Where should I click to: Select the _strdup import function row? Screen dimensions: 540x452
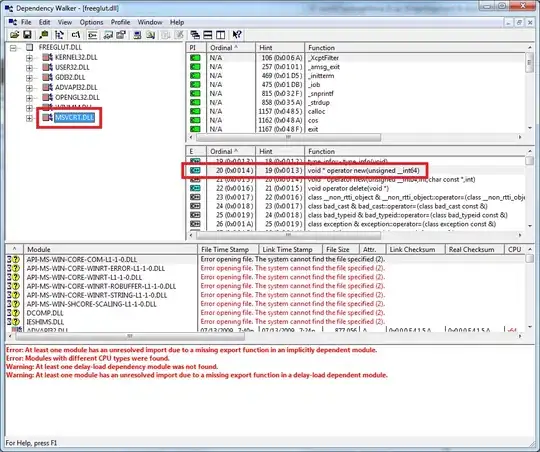tap(355, 102)
